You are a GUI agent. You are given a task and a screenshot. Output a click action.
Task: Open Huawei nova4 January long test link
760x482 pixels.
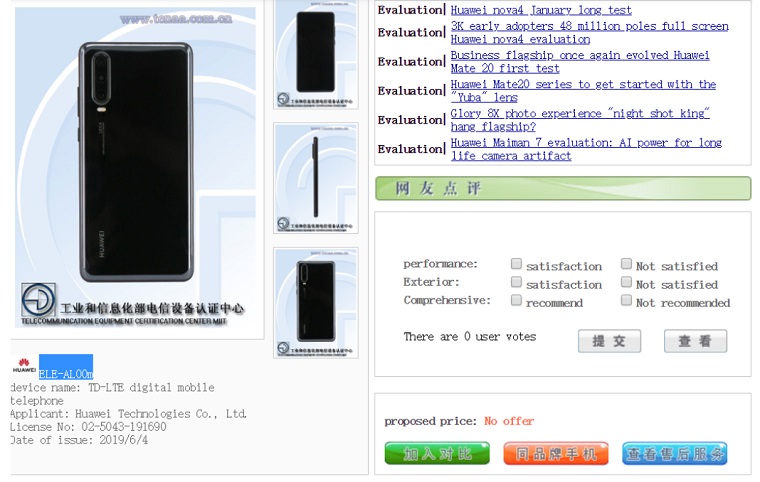coord(541,10)
